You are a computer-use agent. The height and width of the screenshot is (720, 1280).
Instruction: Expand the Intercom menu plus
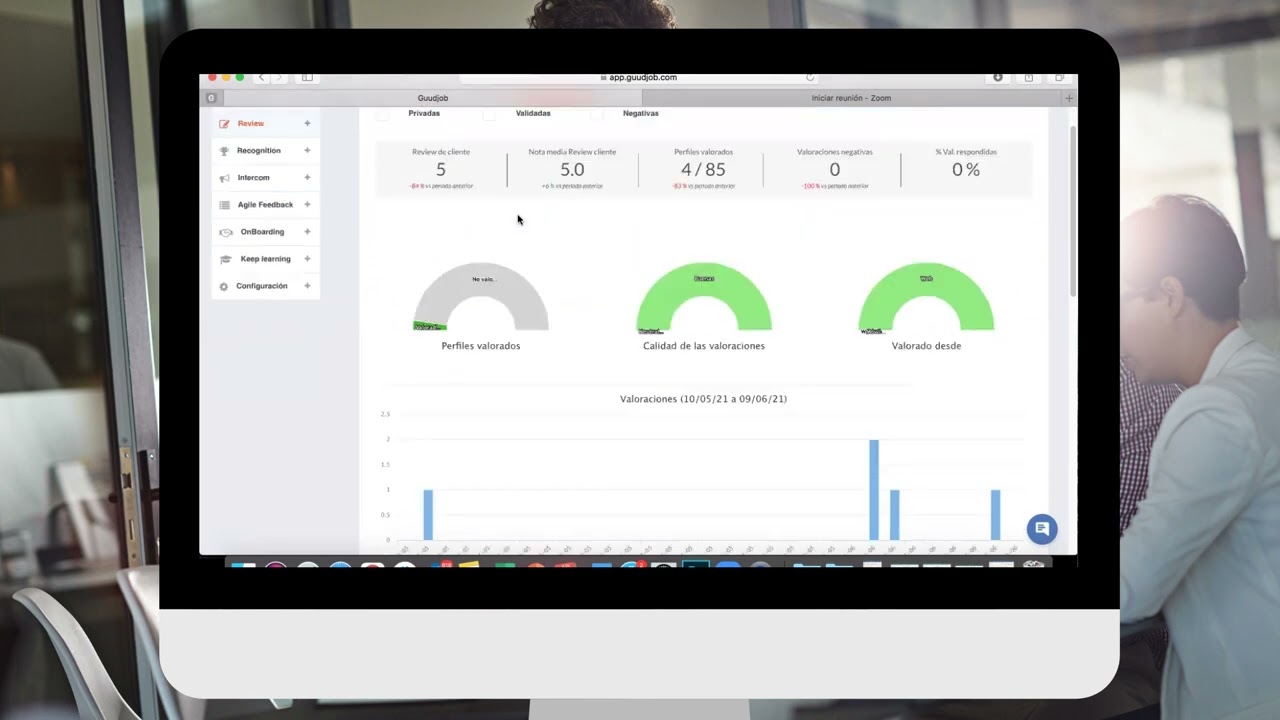coord(307,178)
